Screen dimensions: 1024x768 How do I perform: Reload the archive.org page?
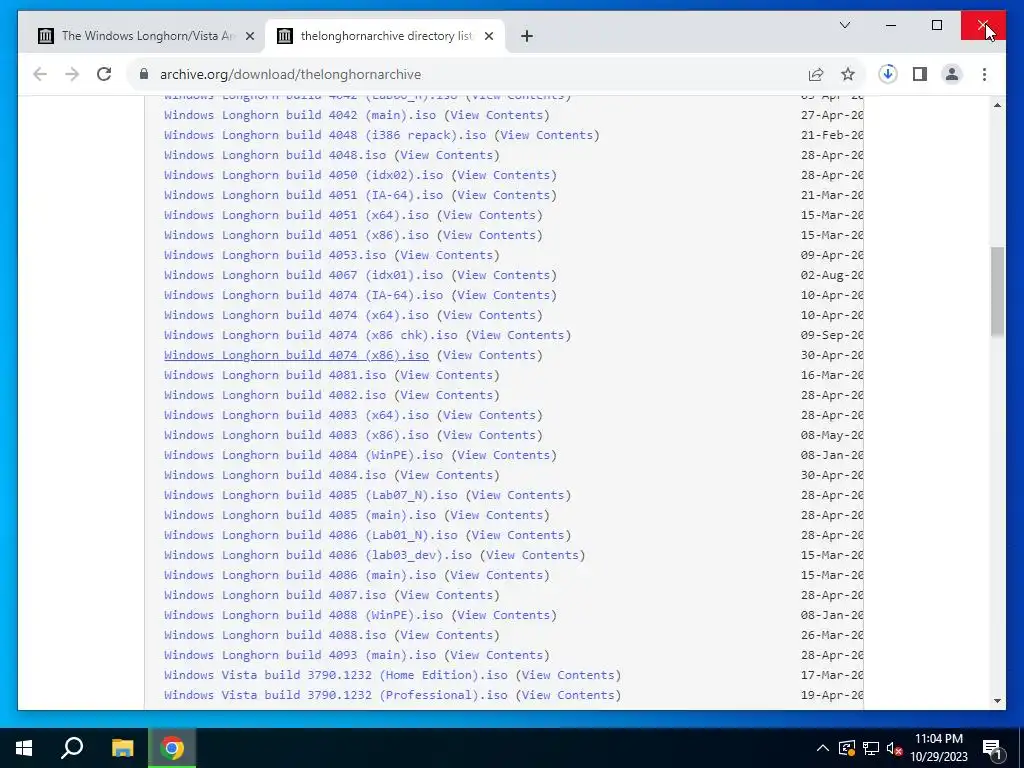pyautogui.click(x=104, y=74)
